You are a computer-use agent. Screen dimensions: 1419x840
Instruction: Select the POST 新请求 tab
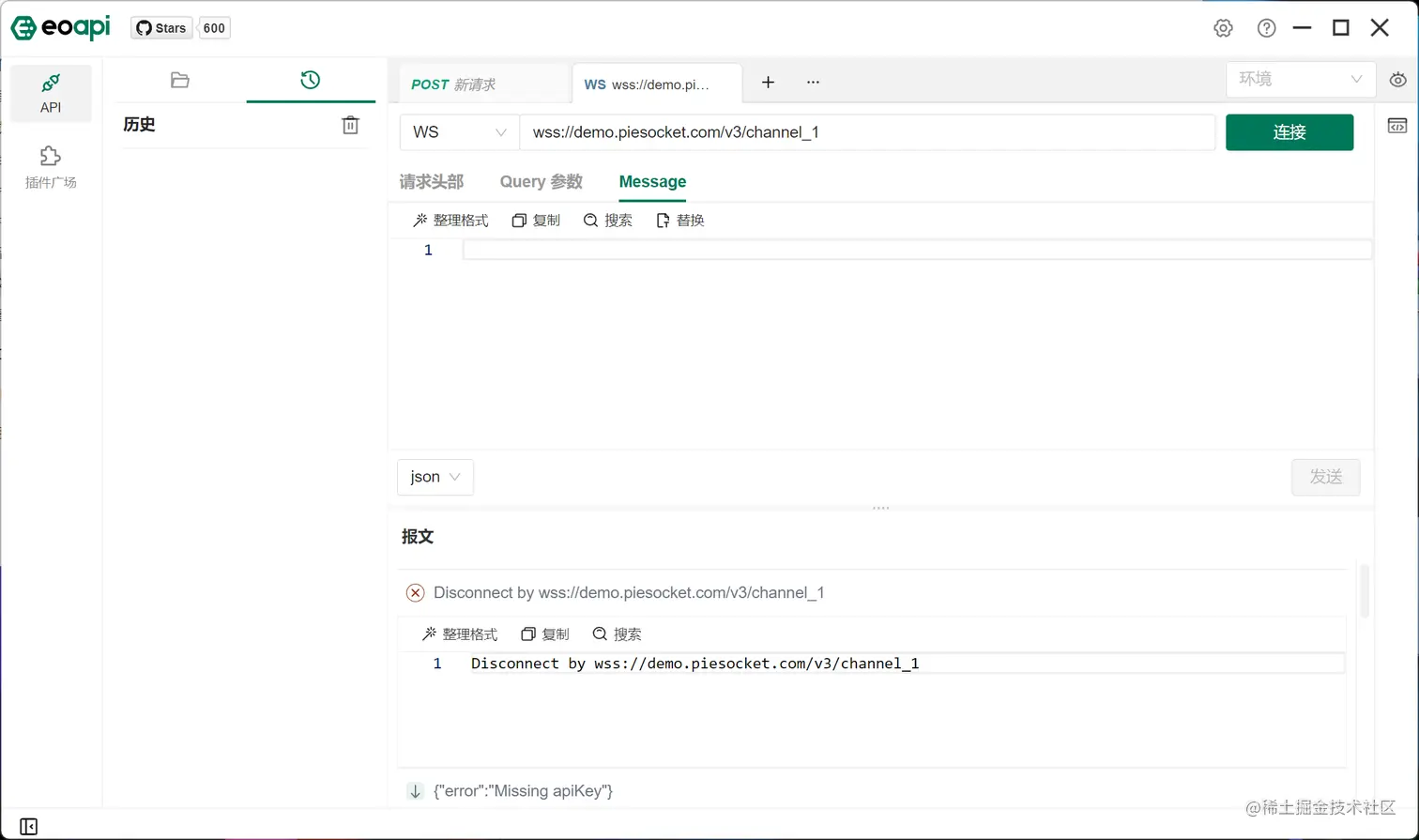click(483, 84)
